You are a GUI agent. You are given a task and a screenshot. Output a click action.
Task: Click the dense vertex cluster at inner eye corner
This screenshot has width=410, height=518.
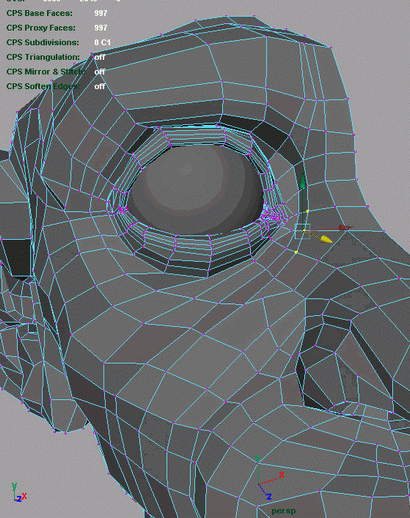[x=274, y=217]
